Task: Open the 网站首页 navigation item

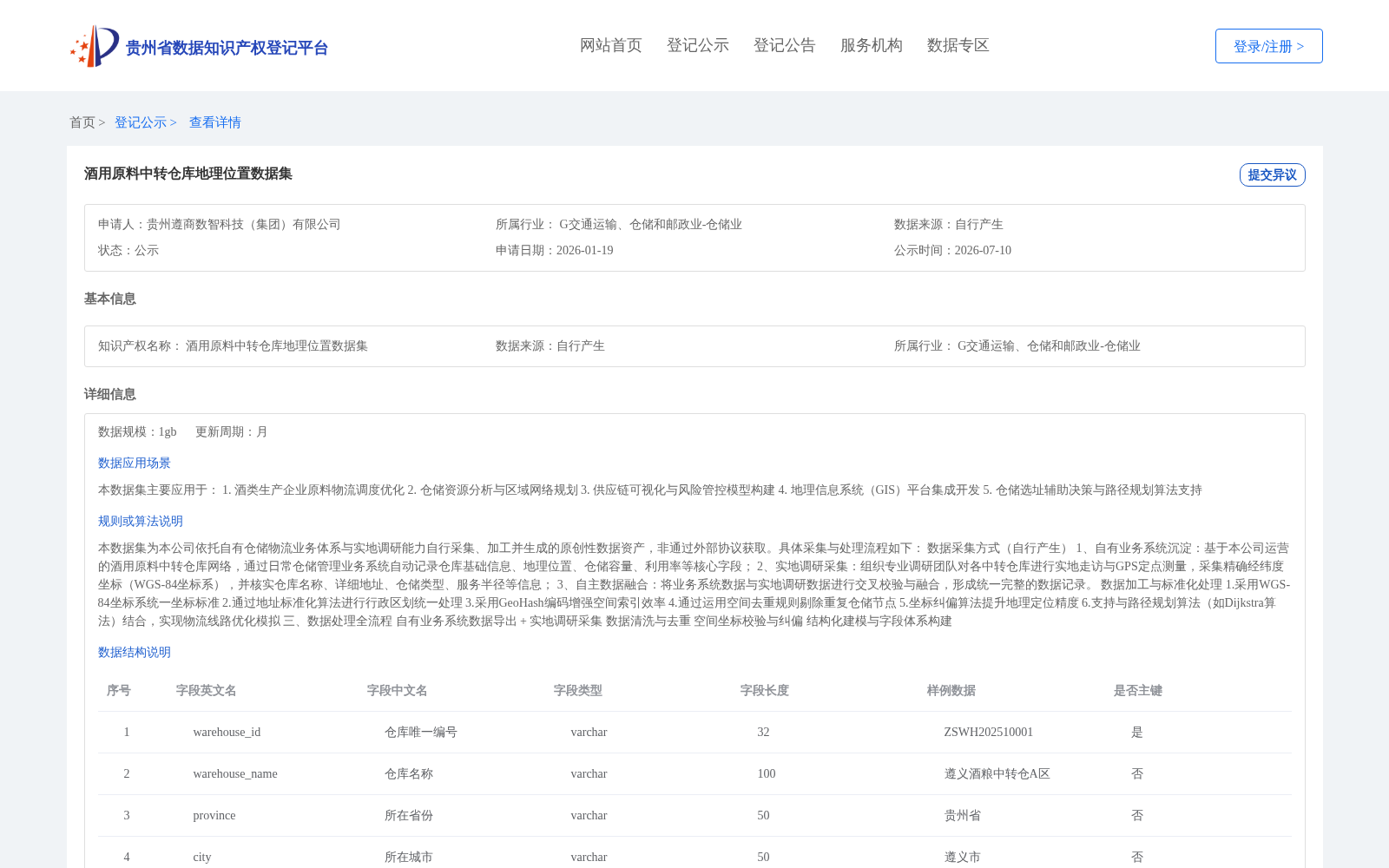Action: click(x=611, y=45)
